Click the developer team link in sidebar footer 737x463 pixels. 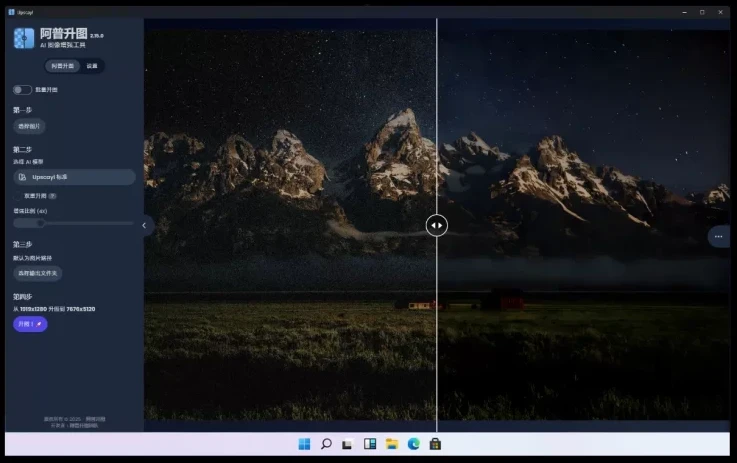click(x=84, y=425)
